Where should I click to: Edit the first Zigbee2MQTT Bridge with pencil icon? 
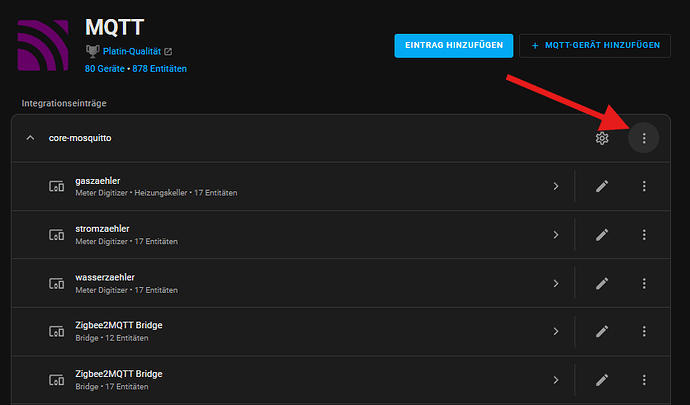pos(602,331)
